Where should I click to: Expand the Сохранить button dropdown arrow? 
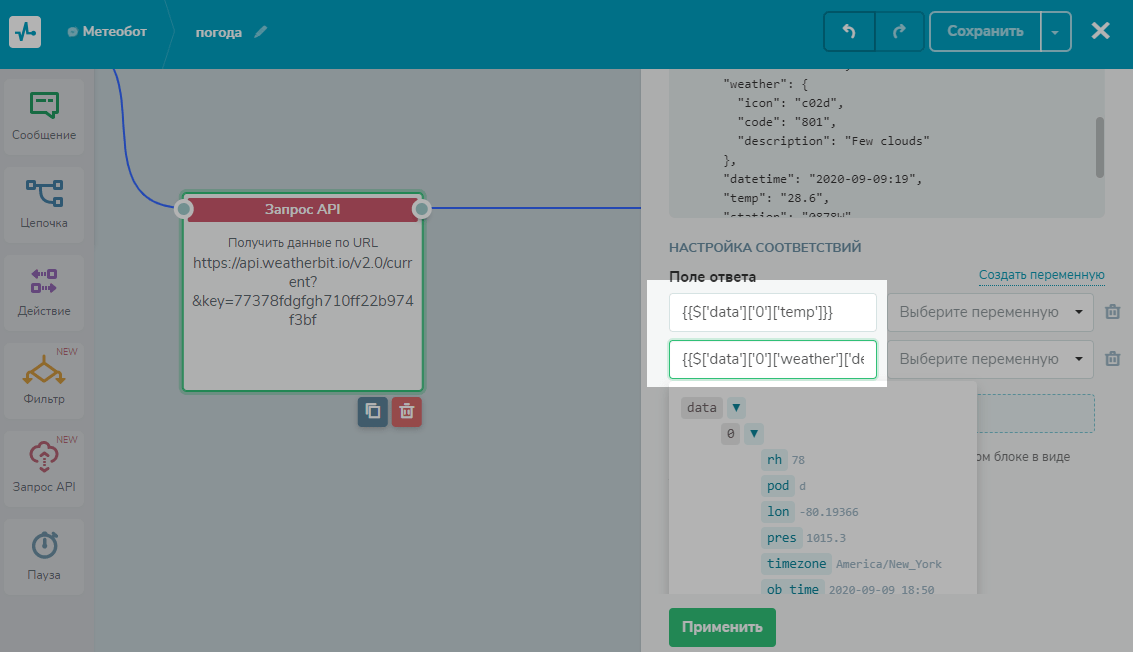(x=1055, y=32)
